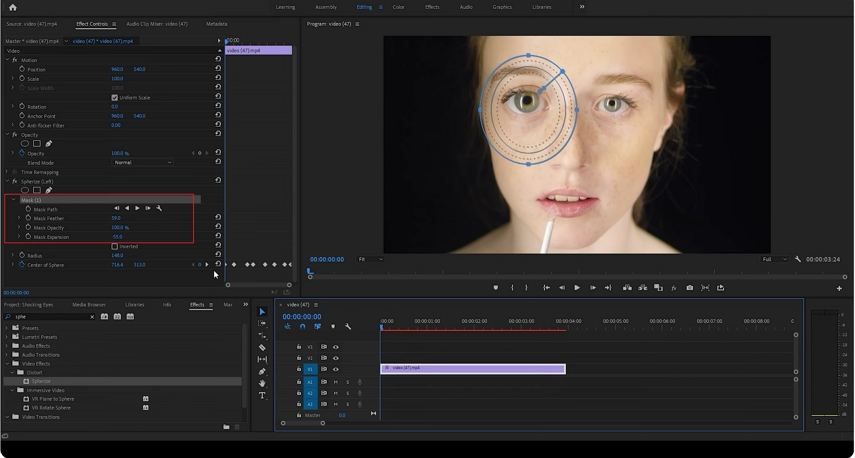This screenshot has width=855, height=458.
Task: Click the Effect Controls zoom scrollbar
Action: [258, 285]
